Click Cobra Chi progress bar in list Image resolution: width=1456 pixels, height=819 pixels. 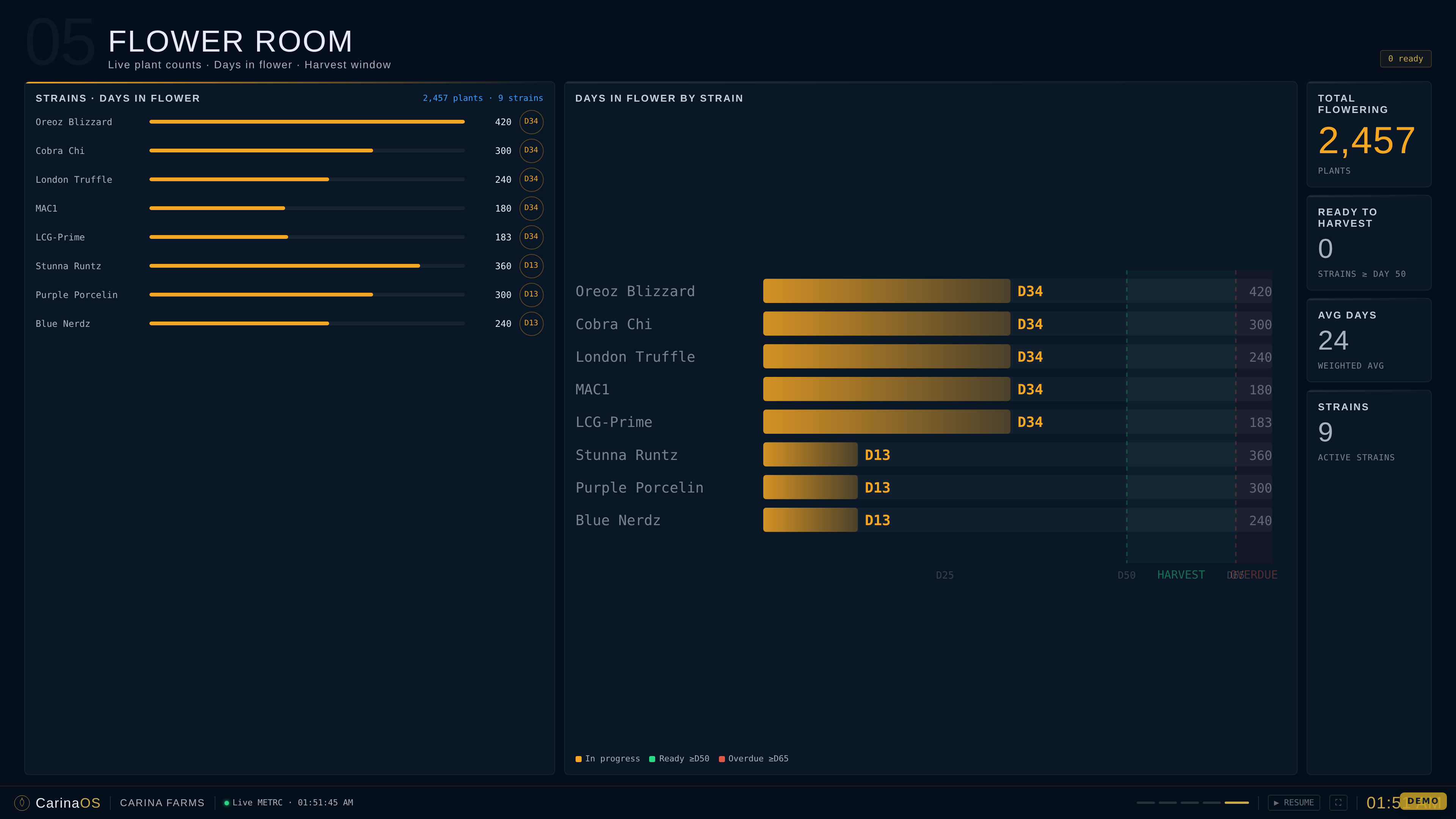307,151
